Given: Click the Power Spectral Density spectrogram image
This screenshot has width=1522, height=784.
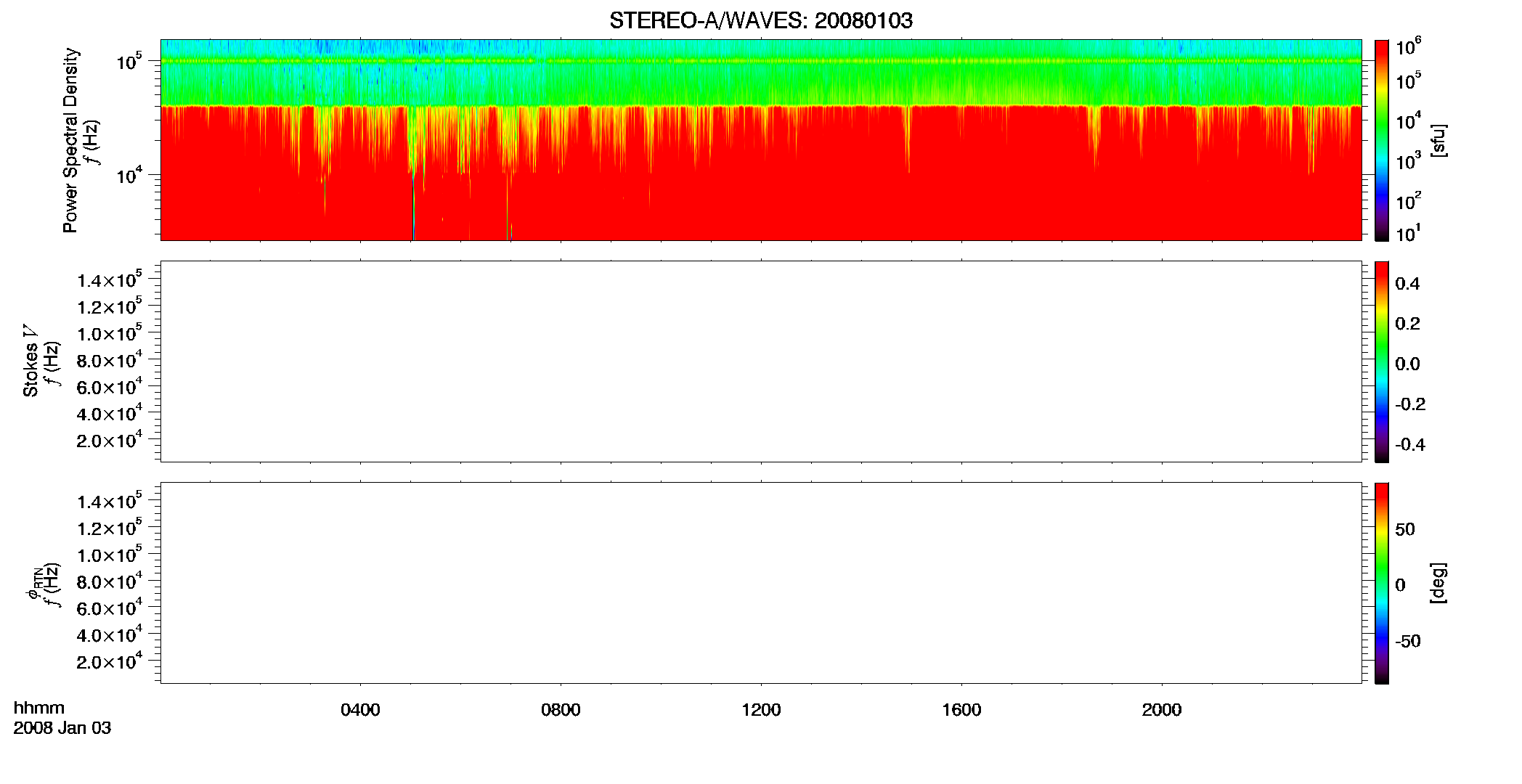Looking at the screenshot, I should (761, 140).
